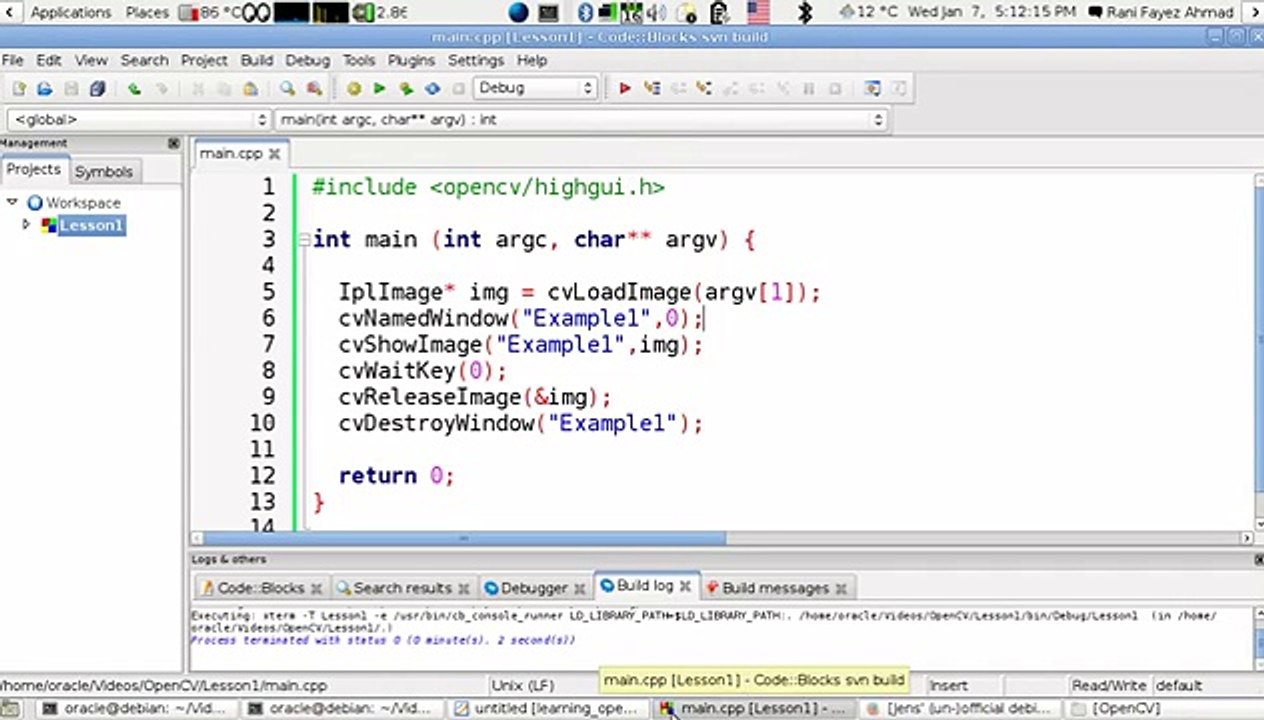Click the editor vertical scrollbar

pyautogui.click(x=1258, y=351)
